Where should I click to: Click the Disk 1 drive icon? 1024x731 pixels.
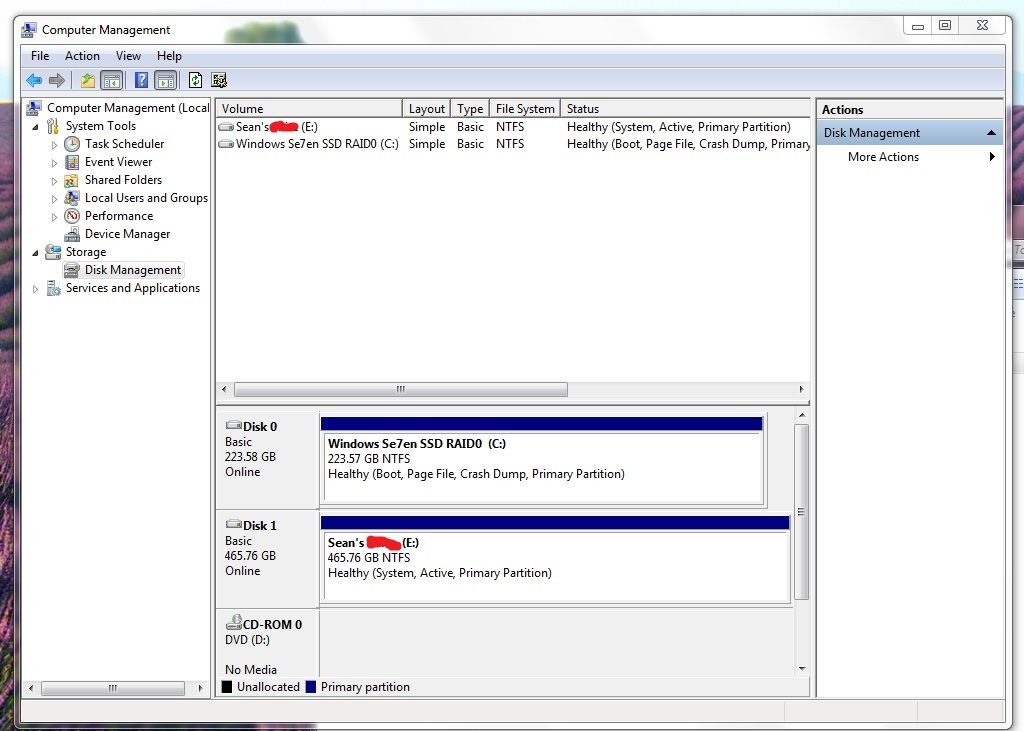(x=234, y=525)
